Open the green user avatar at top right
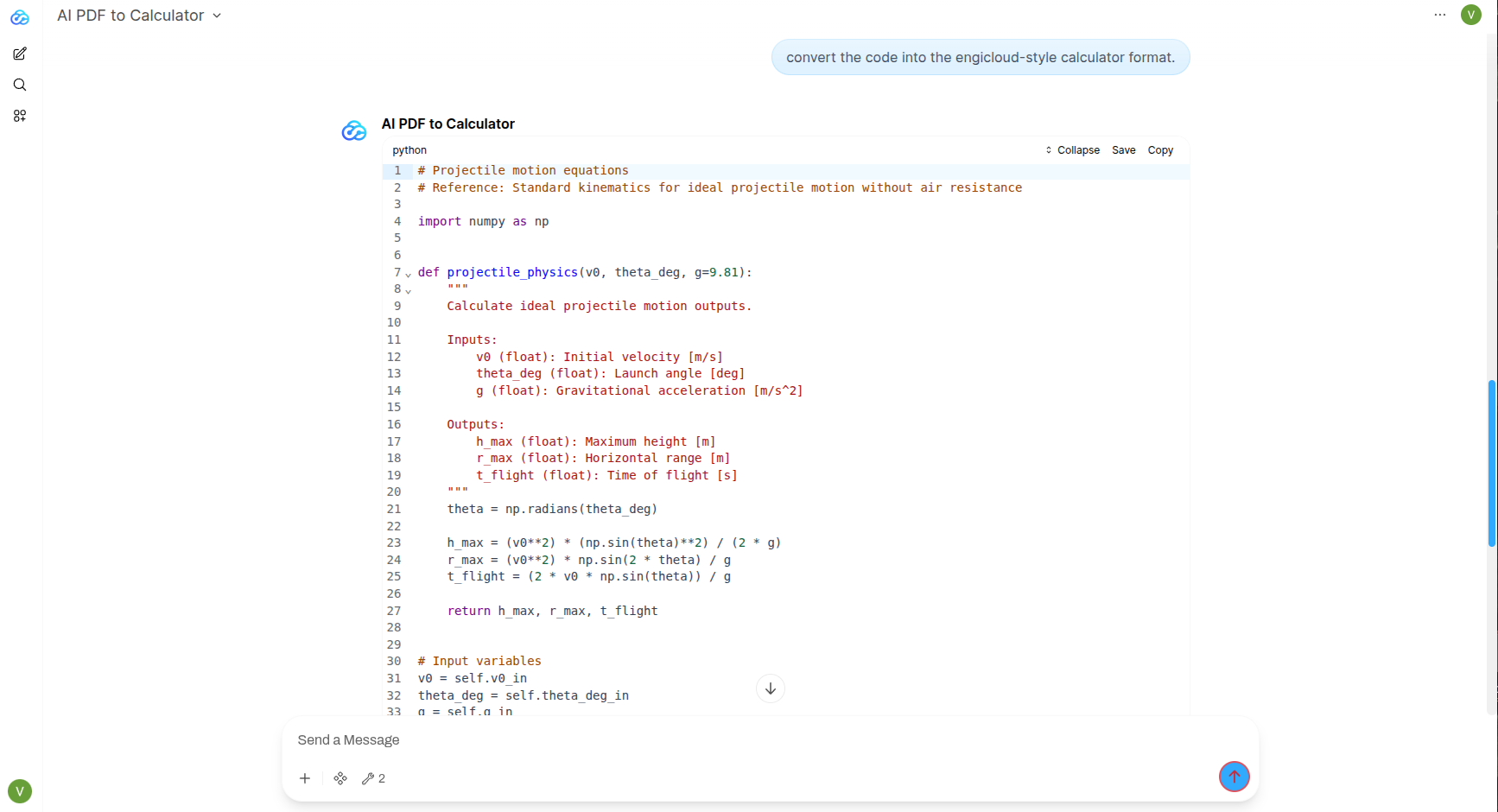The width and height of the screenshot is (1498, 812). click(1471, 15)
